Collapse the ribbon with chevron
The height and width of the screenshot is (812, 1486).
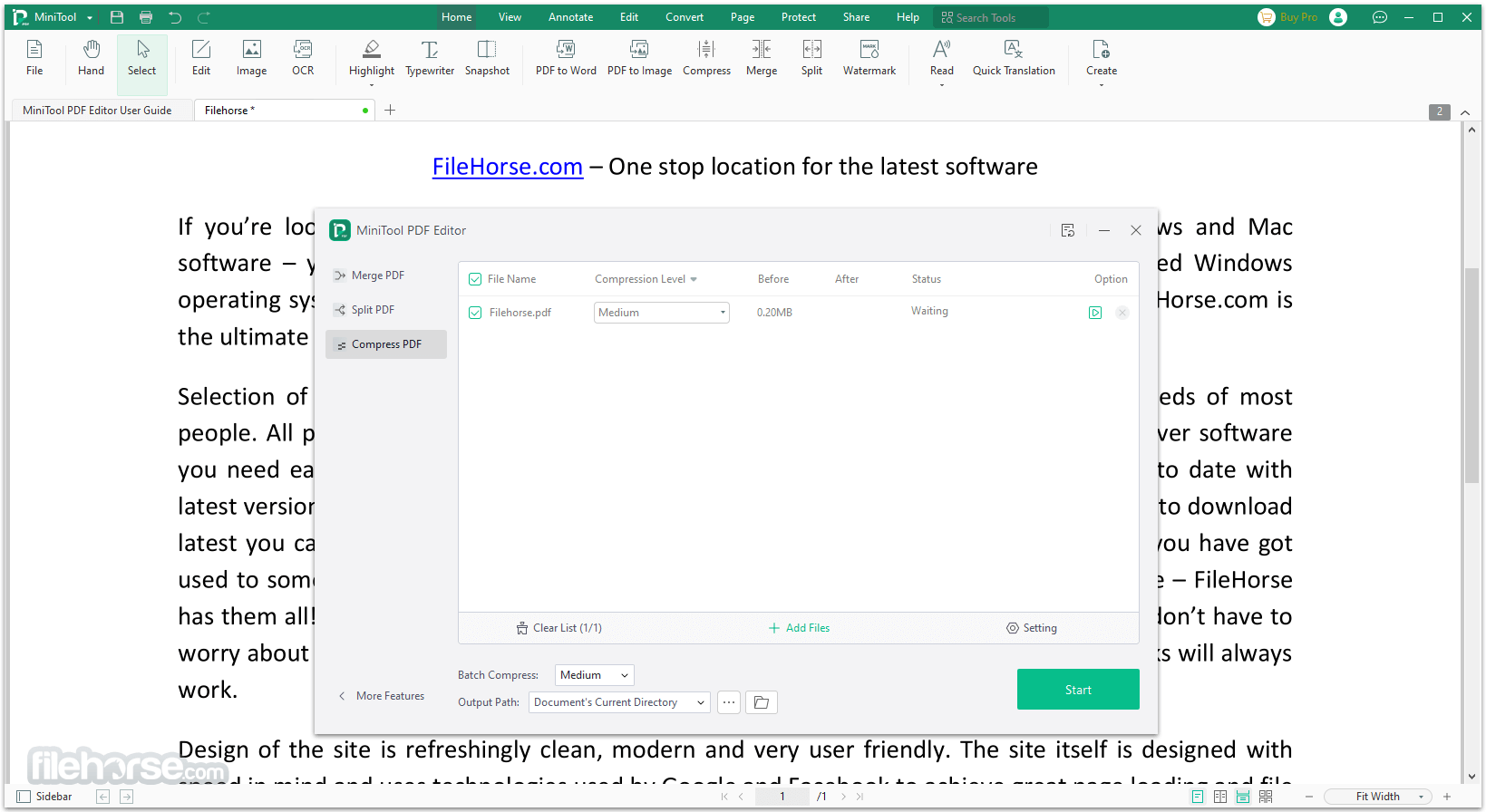1465,111
